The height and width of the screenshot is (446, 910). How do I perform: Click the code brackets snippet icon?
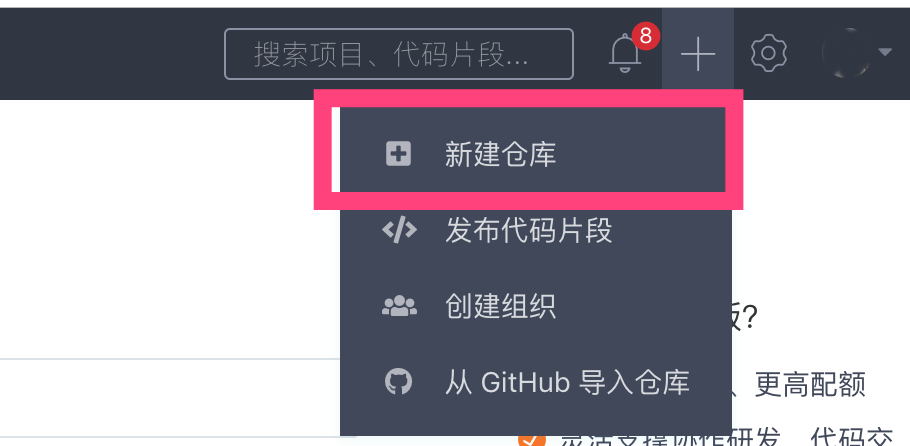click(399, 231)
